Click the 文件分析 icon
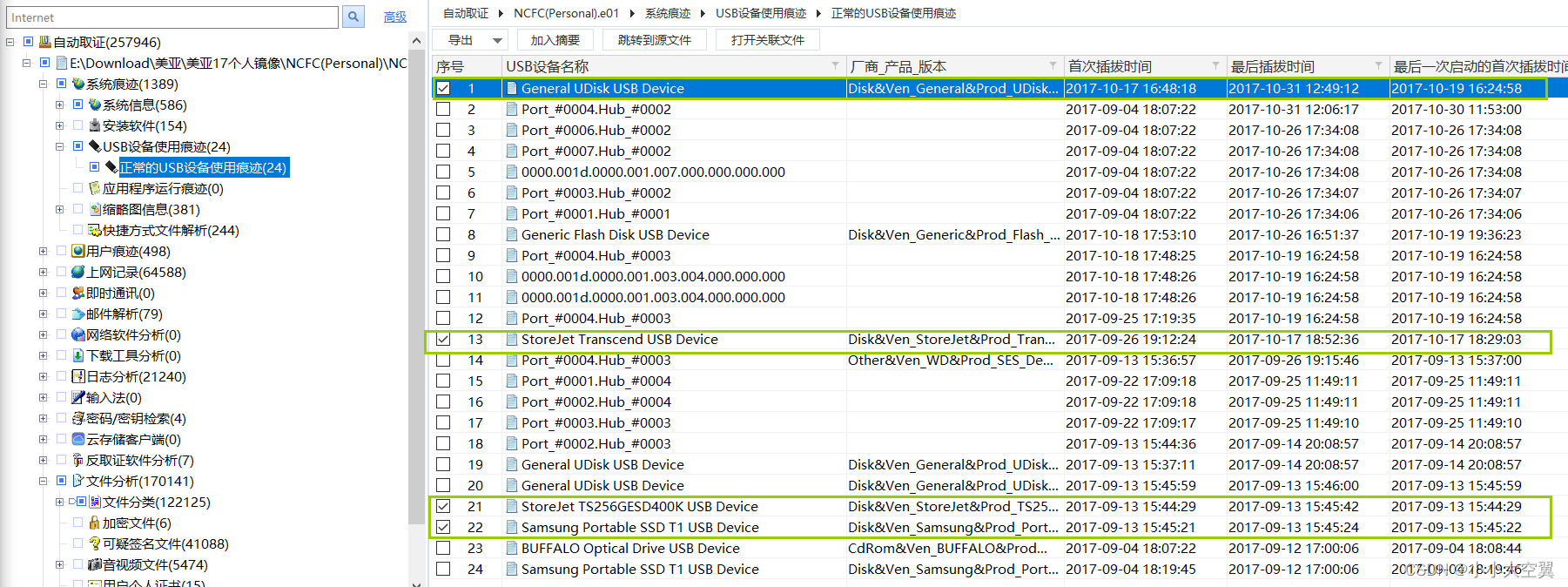Screen dimensions: 1568x587 coord(78,481)
